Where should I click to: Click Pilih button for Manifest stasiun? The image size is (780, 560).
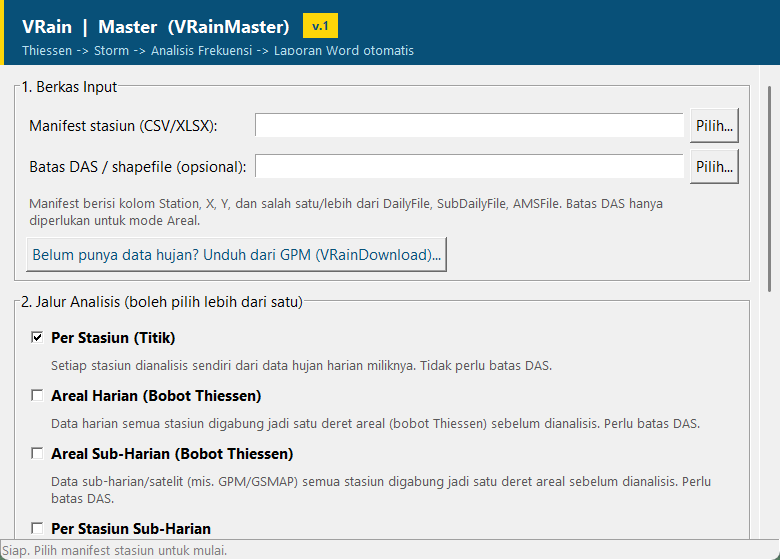(x=714, y=125)
